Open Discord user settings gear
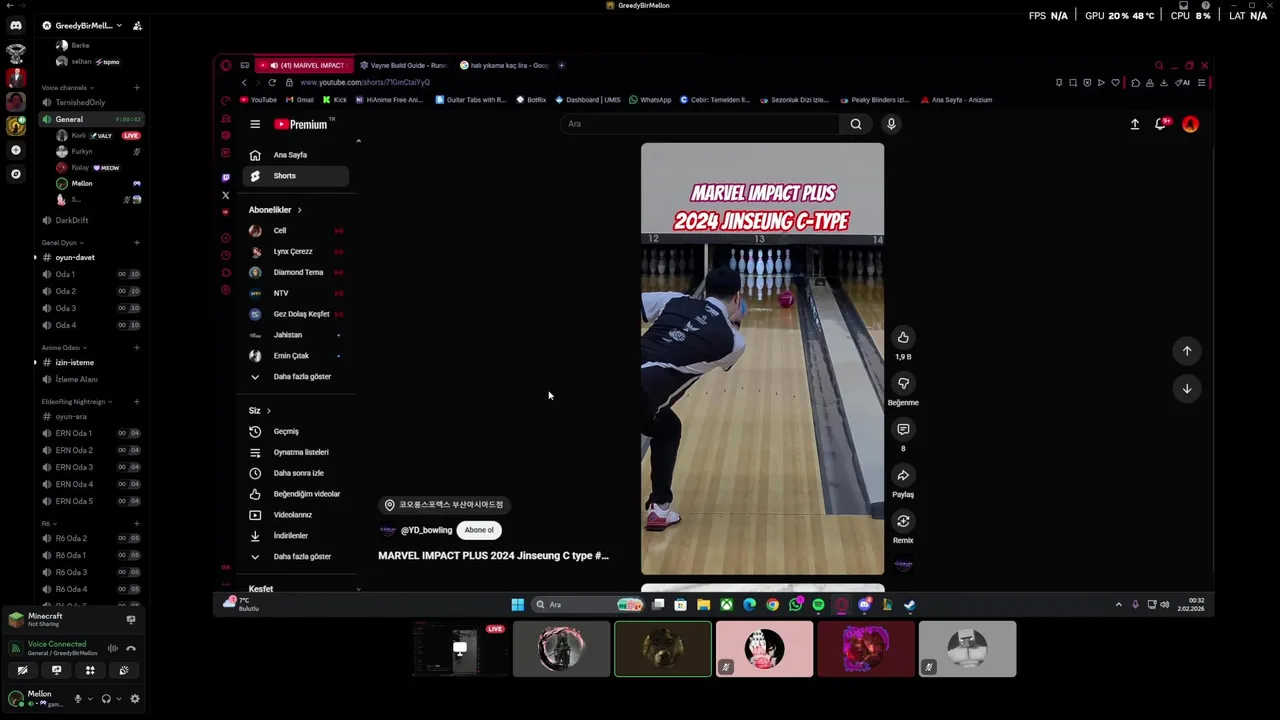This screenshot has width=1280, height=720. click(135, 699)
